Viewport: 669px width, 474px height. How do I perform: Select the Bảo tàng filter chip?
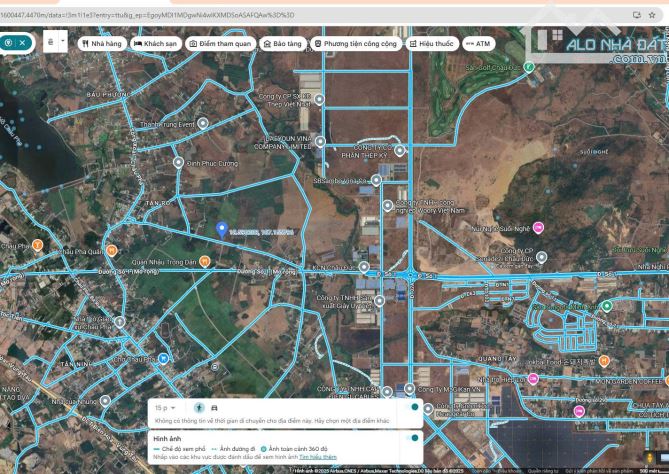pos(282,44)
